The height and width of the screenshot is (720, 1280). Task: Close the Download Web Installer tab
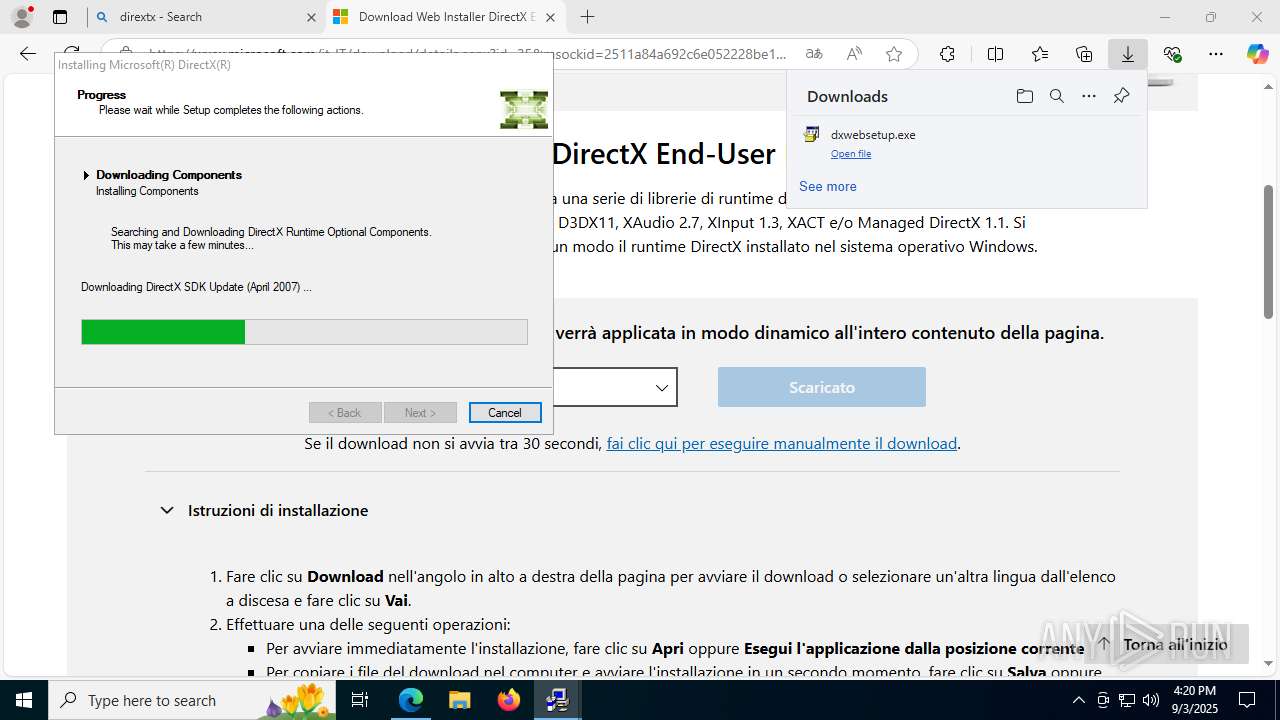pyautogui.click(x=551, y=17)
